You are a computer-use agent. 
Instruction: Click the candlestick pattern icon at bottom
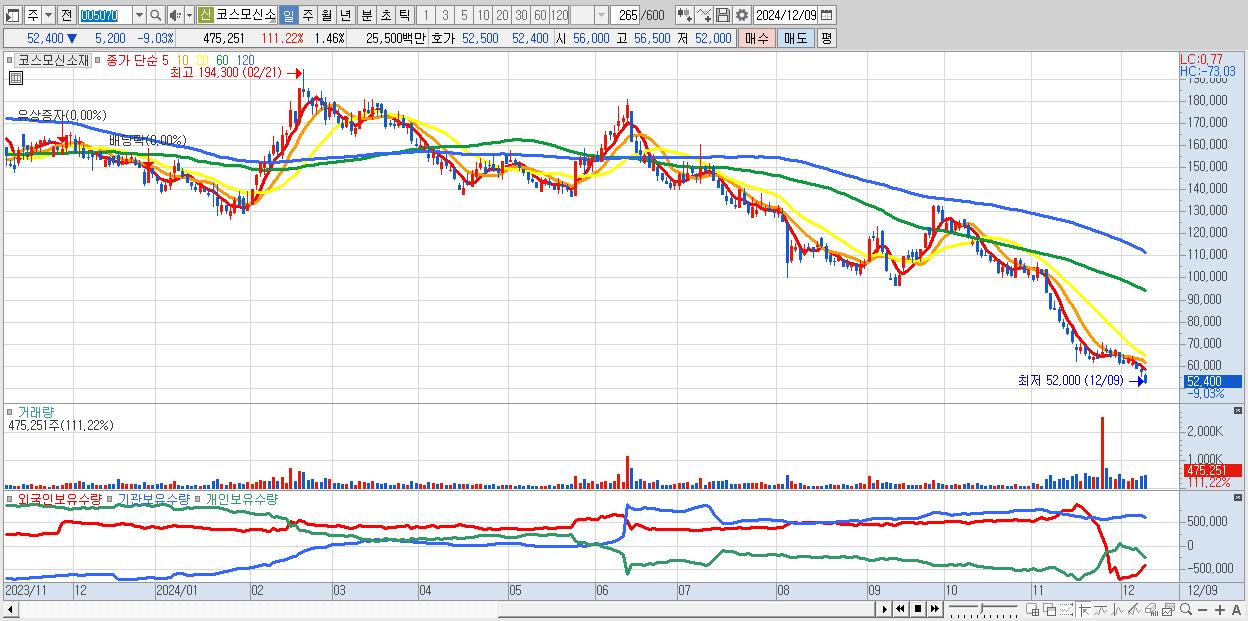[x=1118, y=610]
